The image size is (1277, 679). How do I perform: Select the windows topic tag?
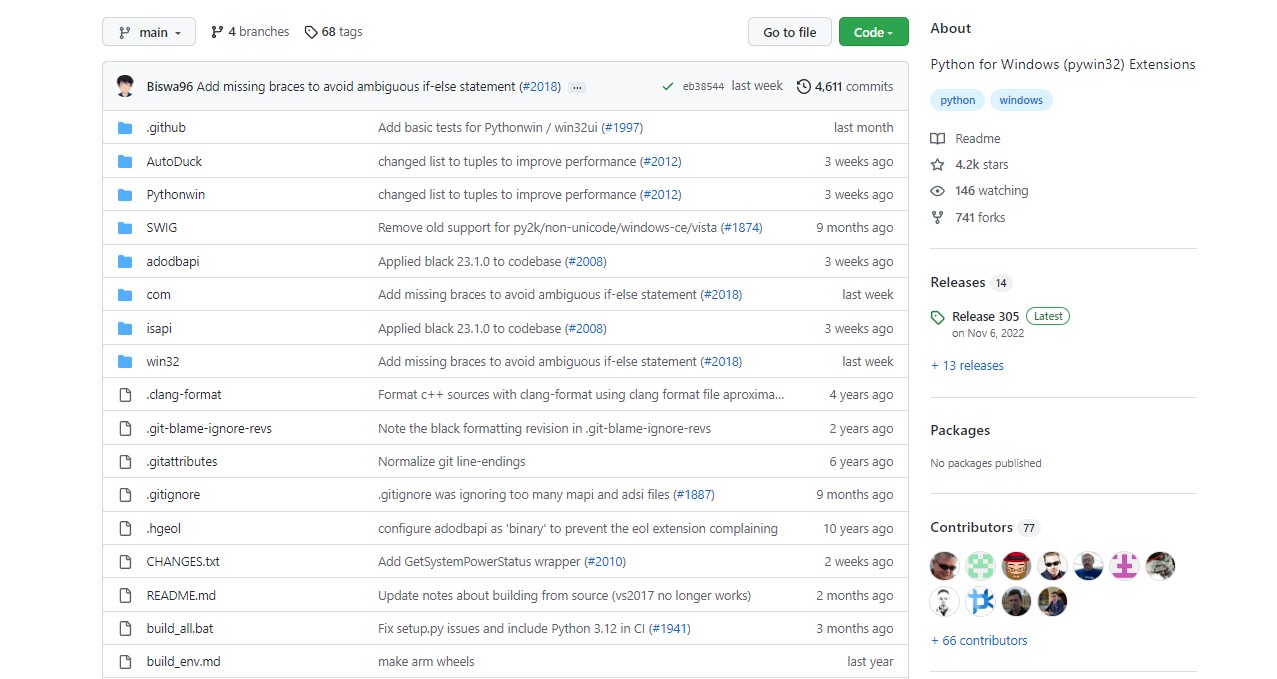pos(1020,100)
